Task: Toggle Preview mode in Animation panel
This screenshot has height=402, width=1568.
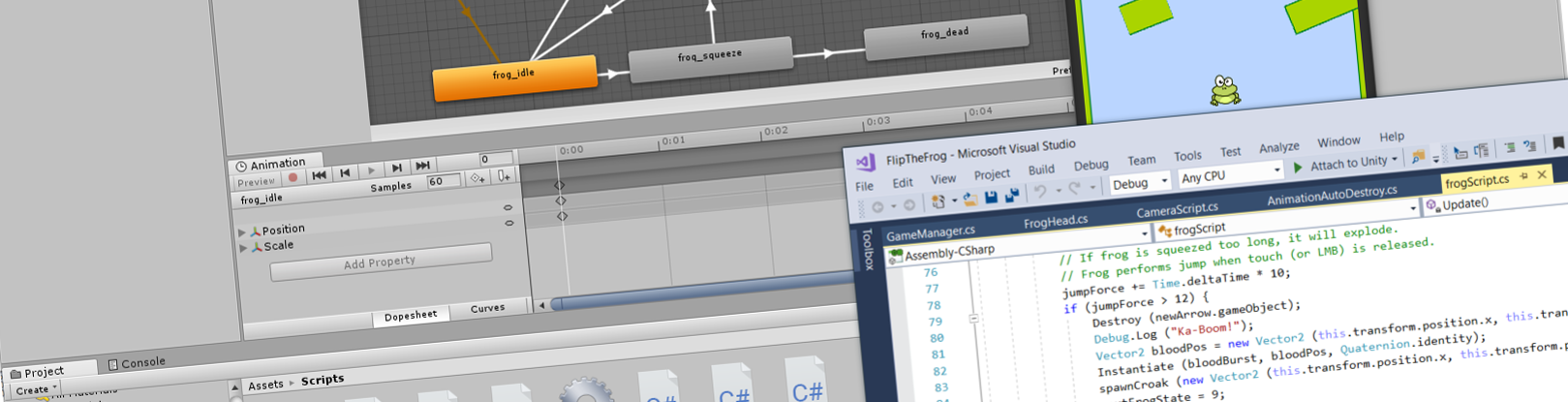Action: tap(257, 182)
